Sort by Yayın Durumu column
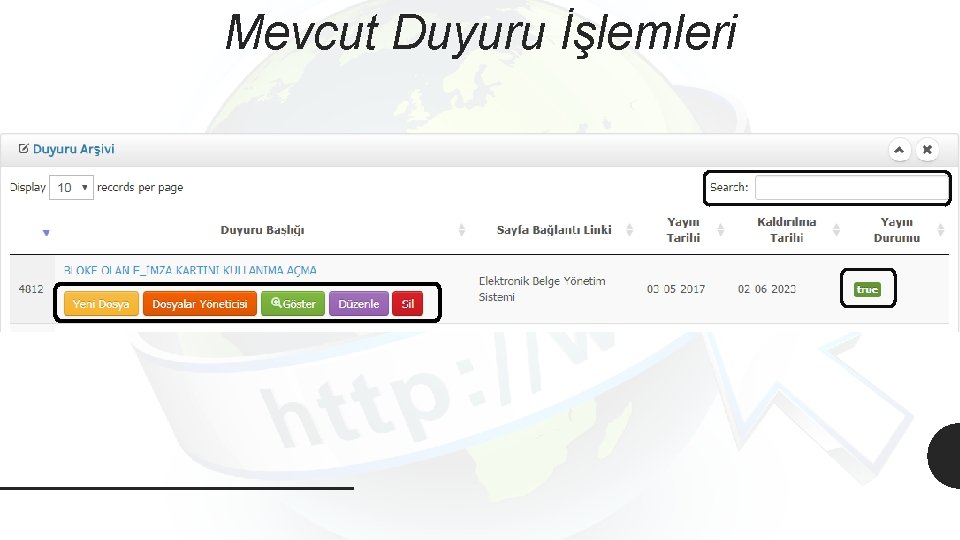This screenshot has height=540, width=960. pos(896,230)
